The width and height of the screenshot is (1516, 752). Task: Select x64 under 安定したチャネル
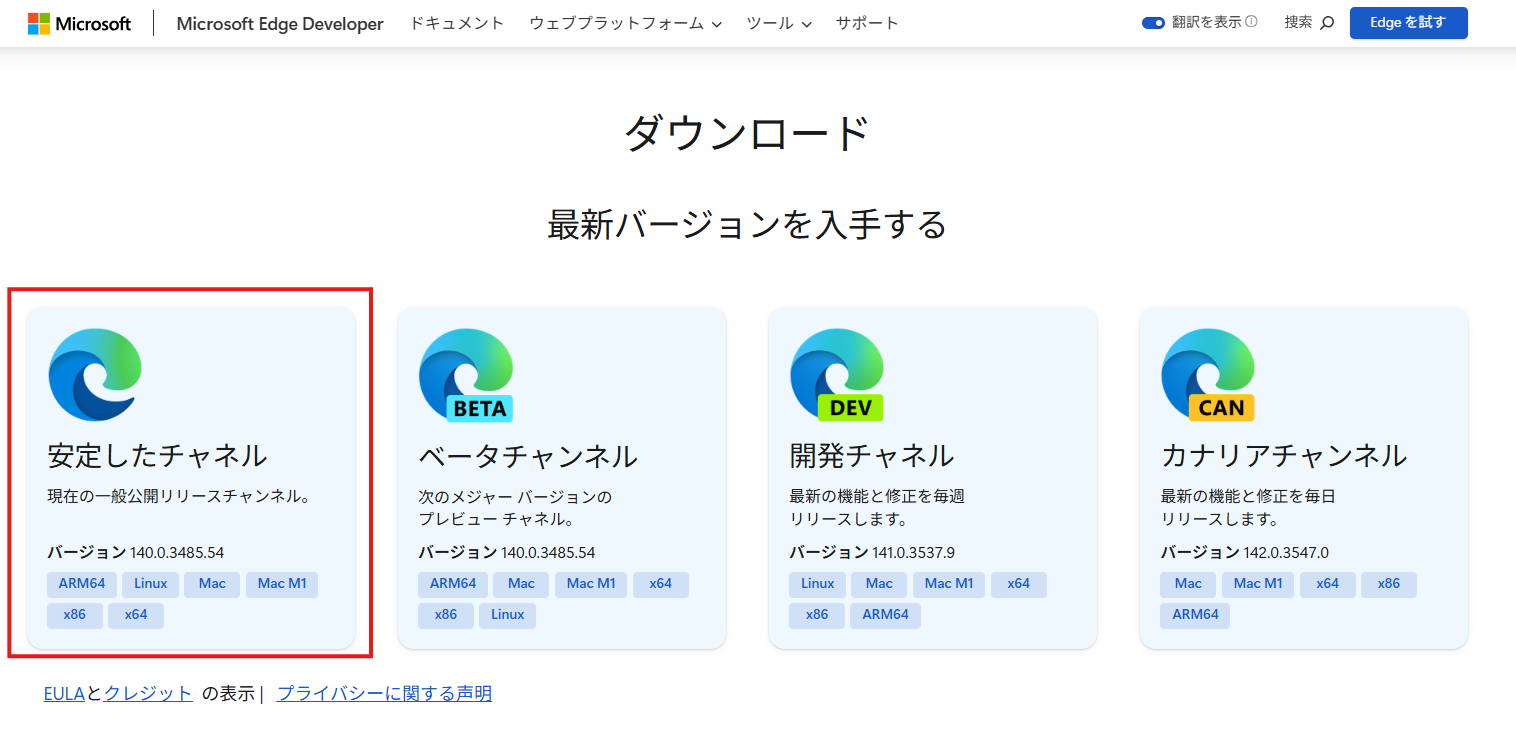(x=136, y=615)
